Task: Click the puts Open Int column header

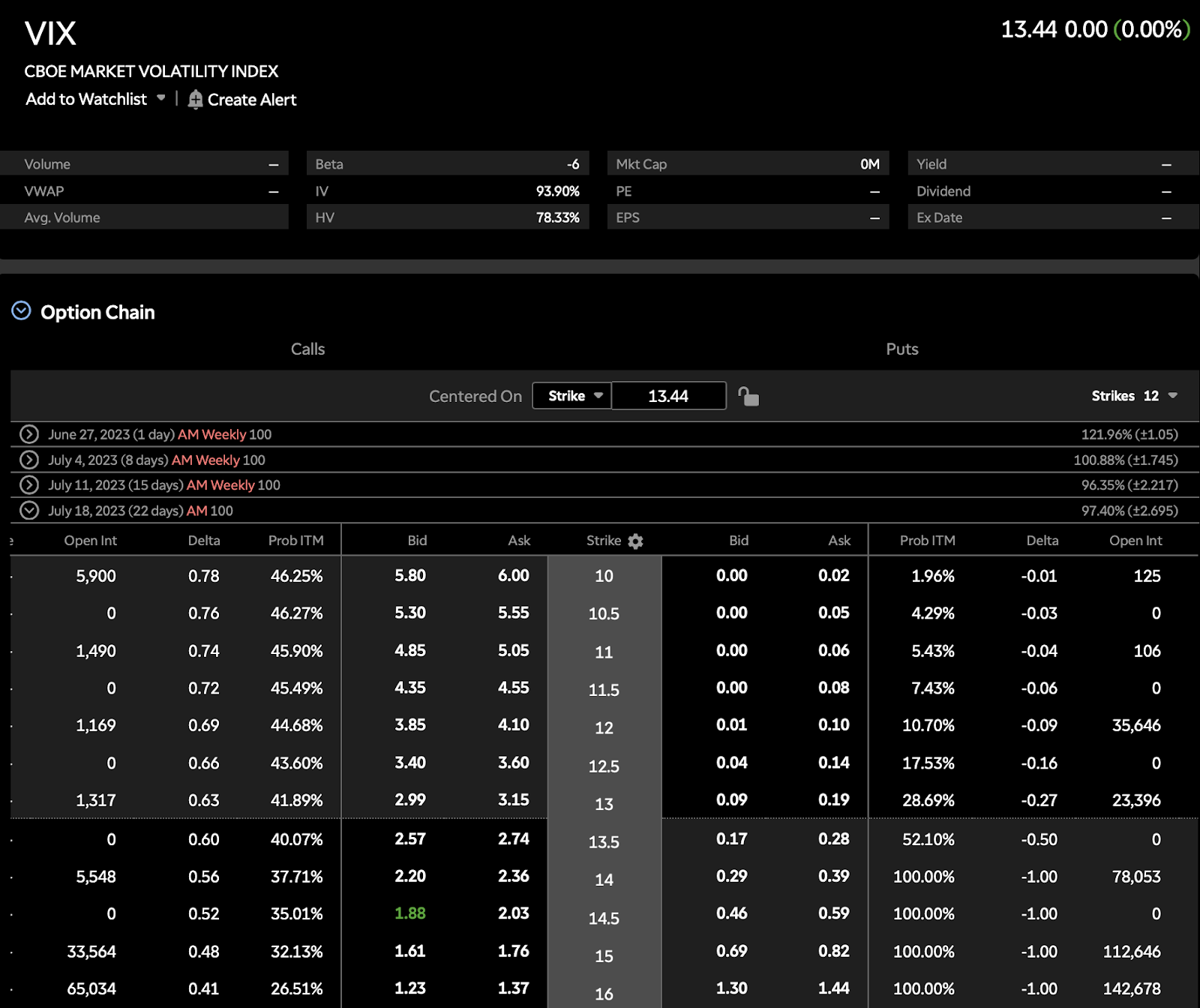Action: pyautogui.click(x=1135, y=541)
